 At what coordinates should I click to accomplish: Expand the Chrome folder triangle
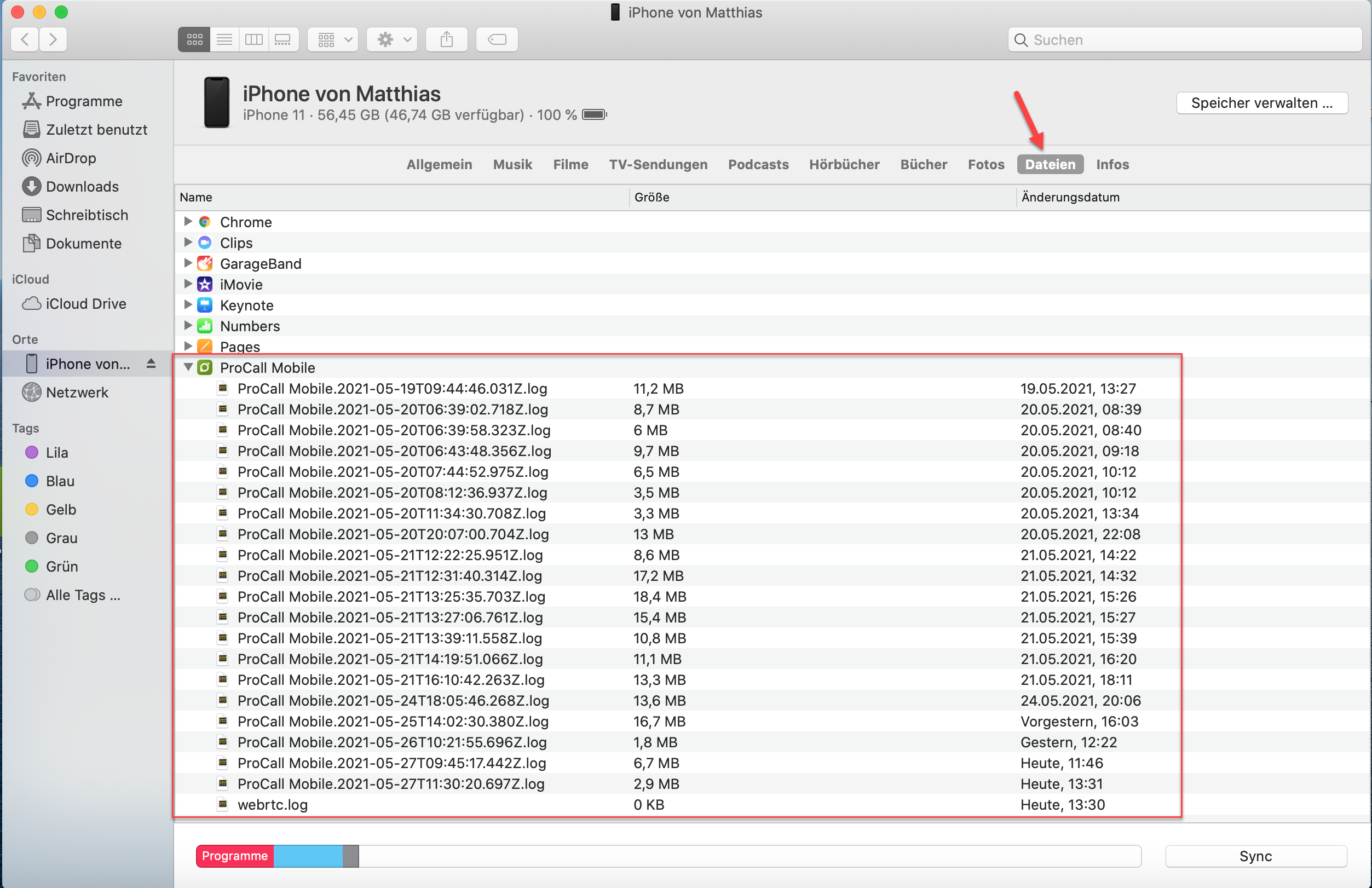pos(188,221)
